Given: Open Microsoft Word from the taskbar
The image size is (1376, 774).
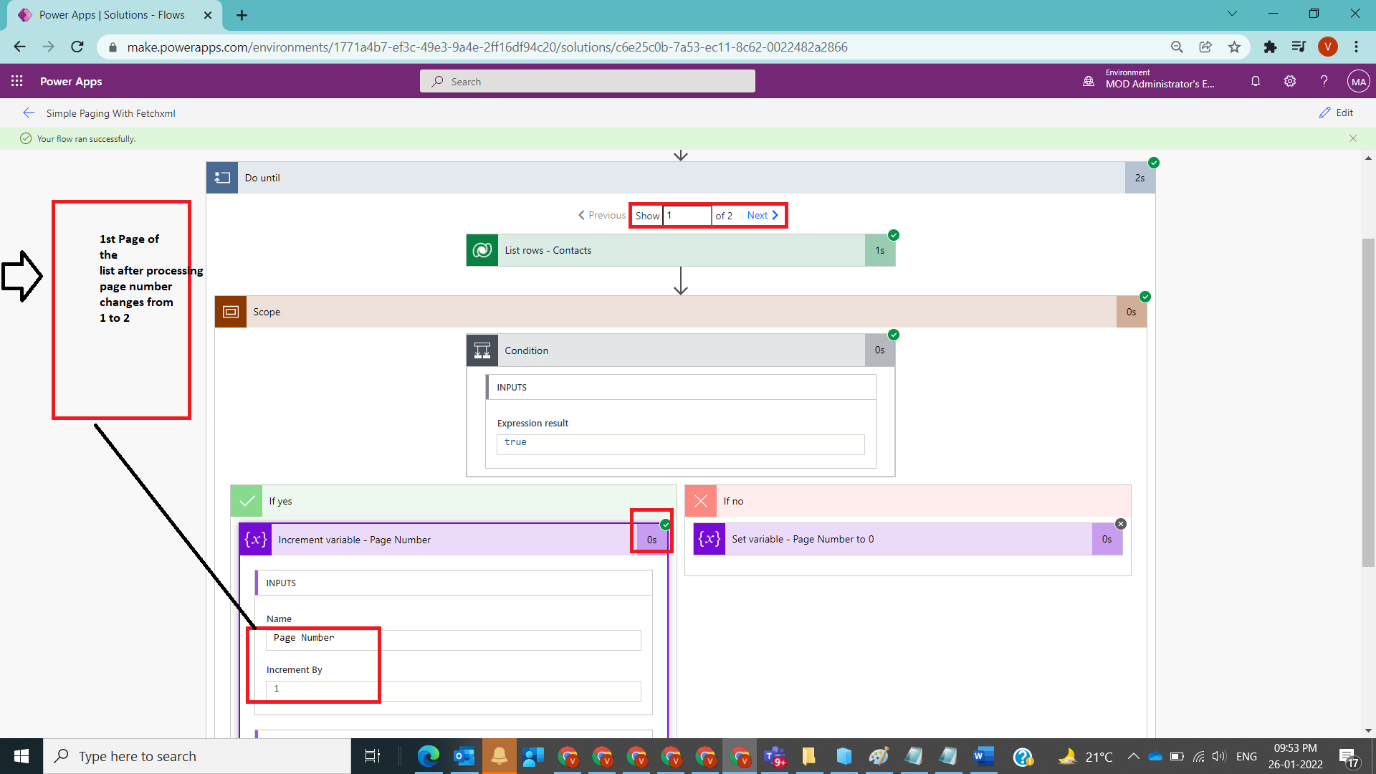Looking at the screenshot, I should pyautogui.click(x=984, y=755).
